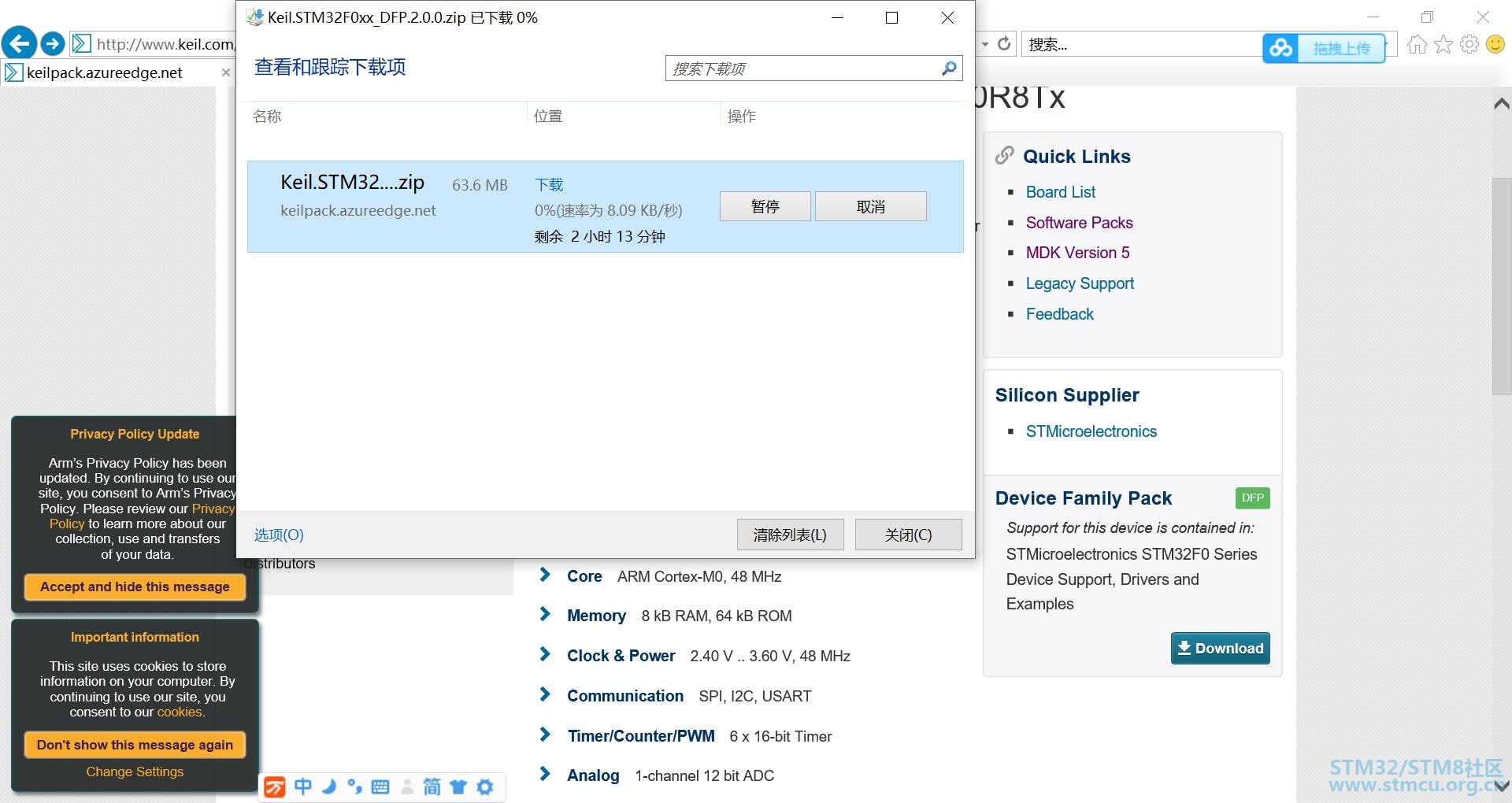Image resolution: width=1512 pixels, height=803 pixels.
Task: Toggle Chinese punctuation mode in IME bar
Action: 354,786
